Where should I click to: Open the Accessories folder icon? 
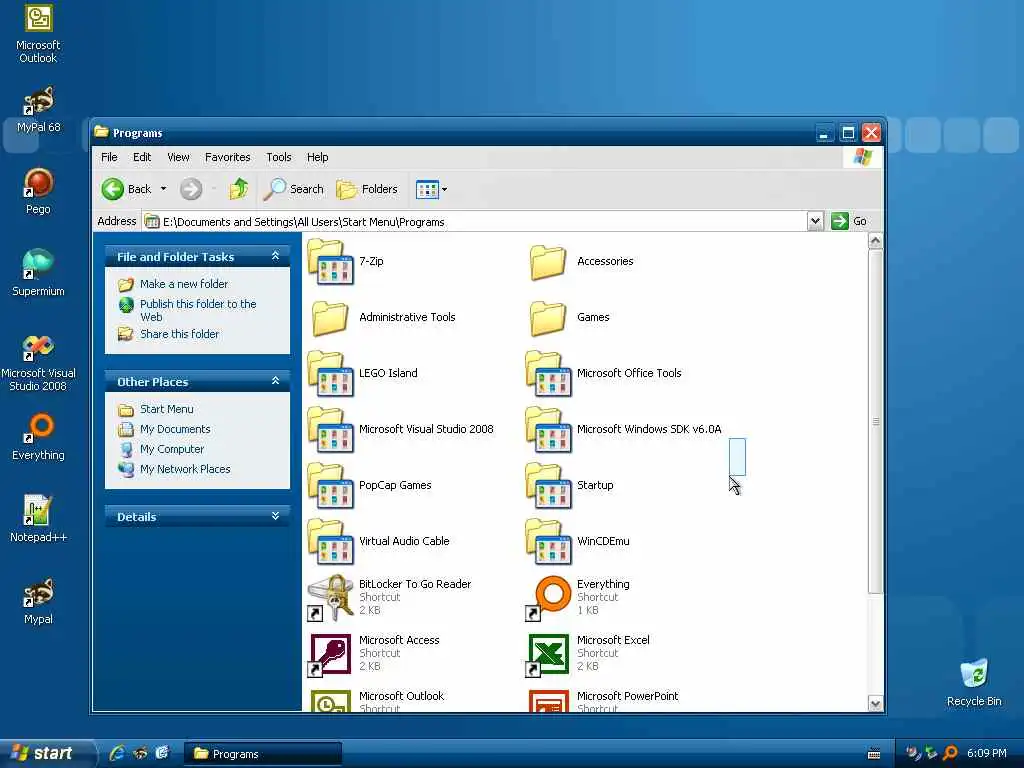(548, 263)
